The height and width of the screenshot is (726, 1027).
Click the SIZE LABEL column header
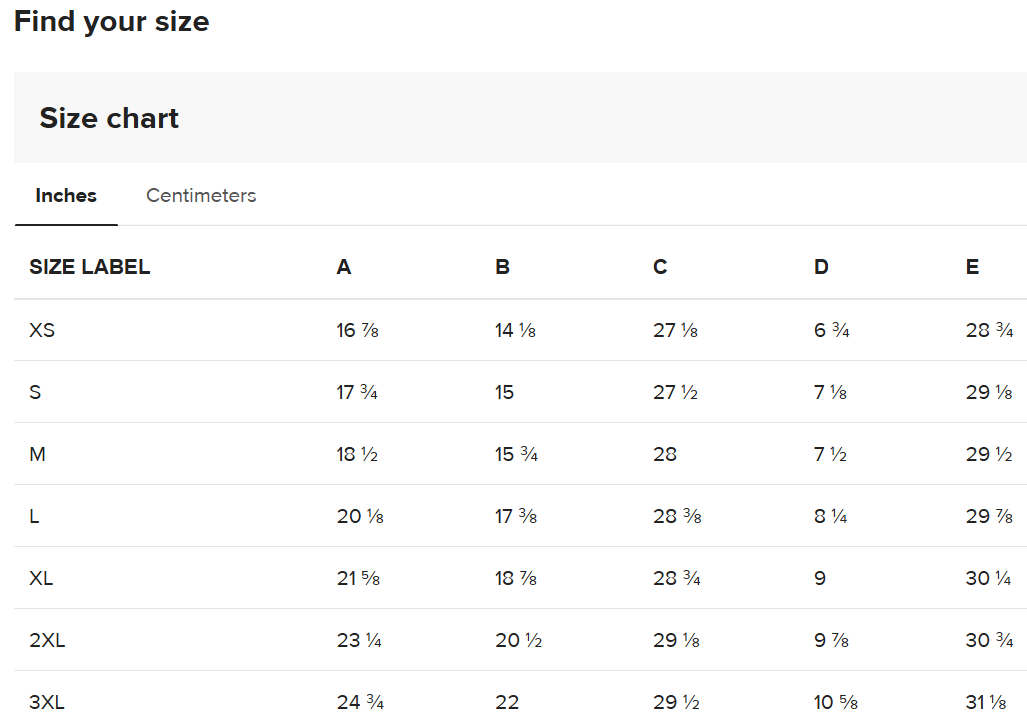tap(90, 267)
